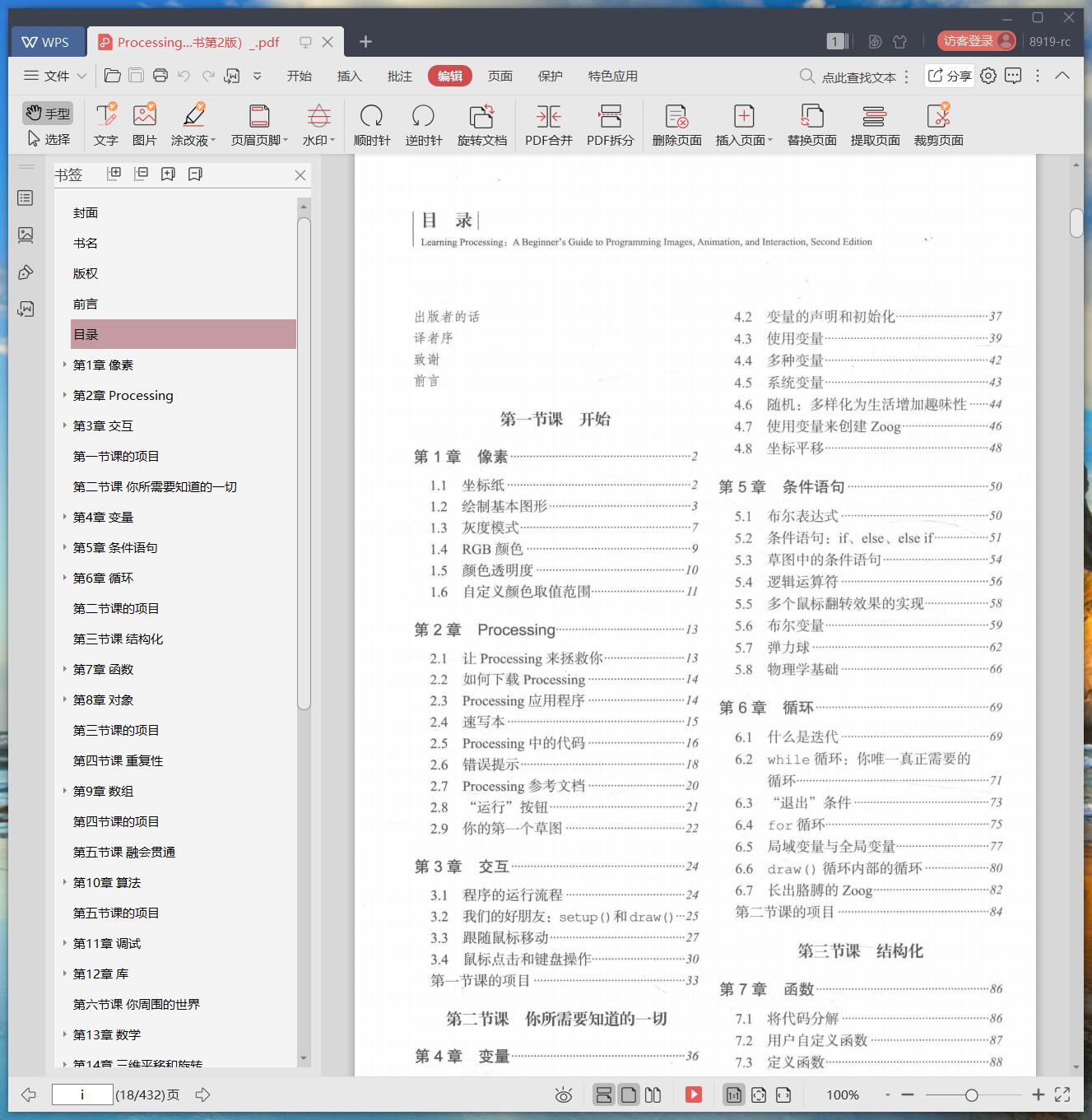Toggle fullscreen icon at bottom right
This screenshot has width=1092, height=1120.
point(1062,1094)
